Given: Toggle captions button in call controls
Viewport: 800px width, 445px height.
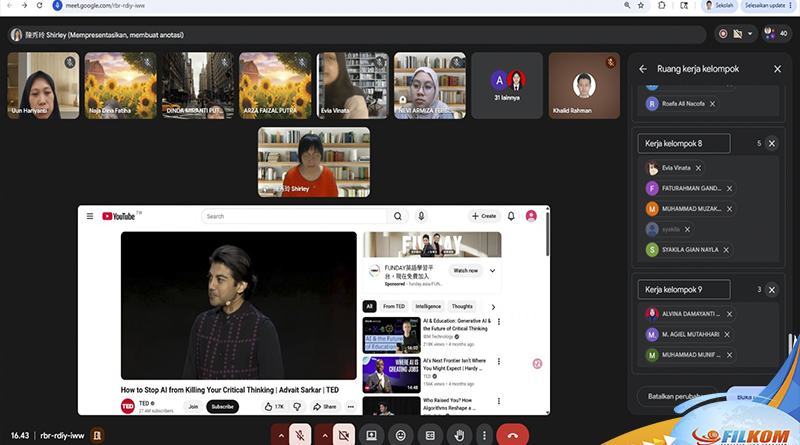Looking at the screenshot, I should 430,435.
